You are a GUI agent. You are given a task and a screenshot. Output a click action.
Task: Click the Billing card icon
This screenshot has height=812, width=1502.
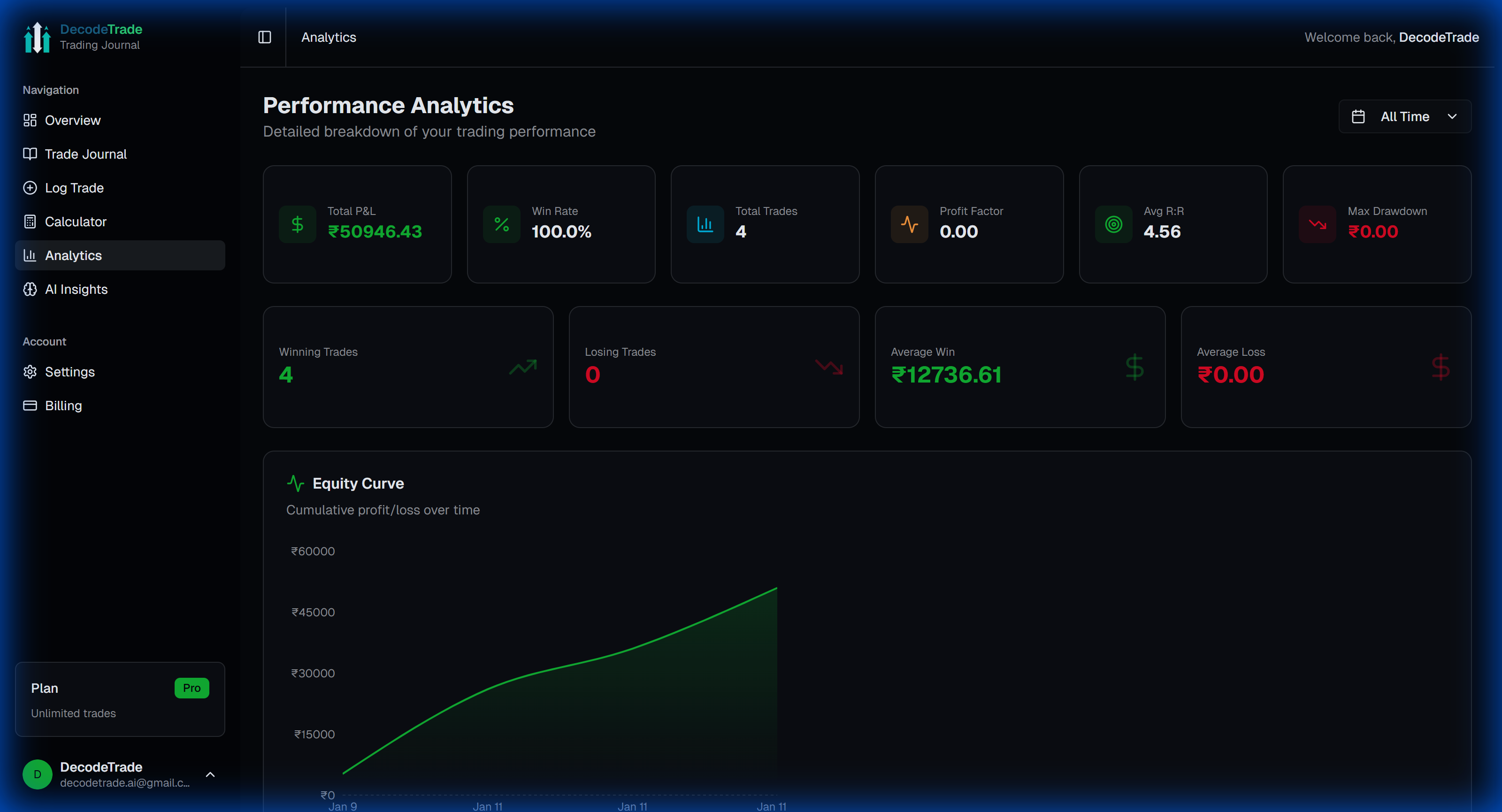coord(30,406)
